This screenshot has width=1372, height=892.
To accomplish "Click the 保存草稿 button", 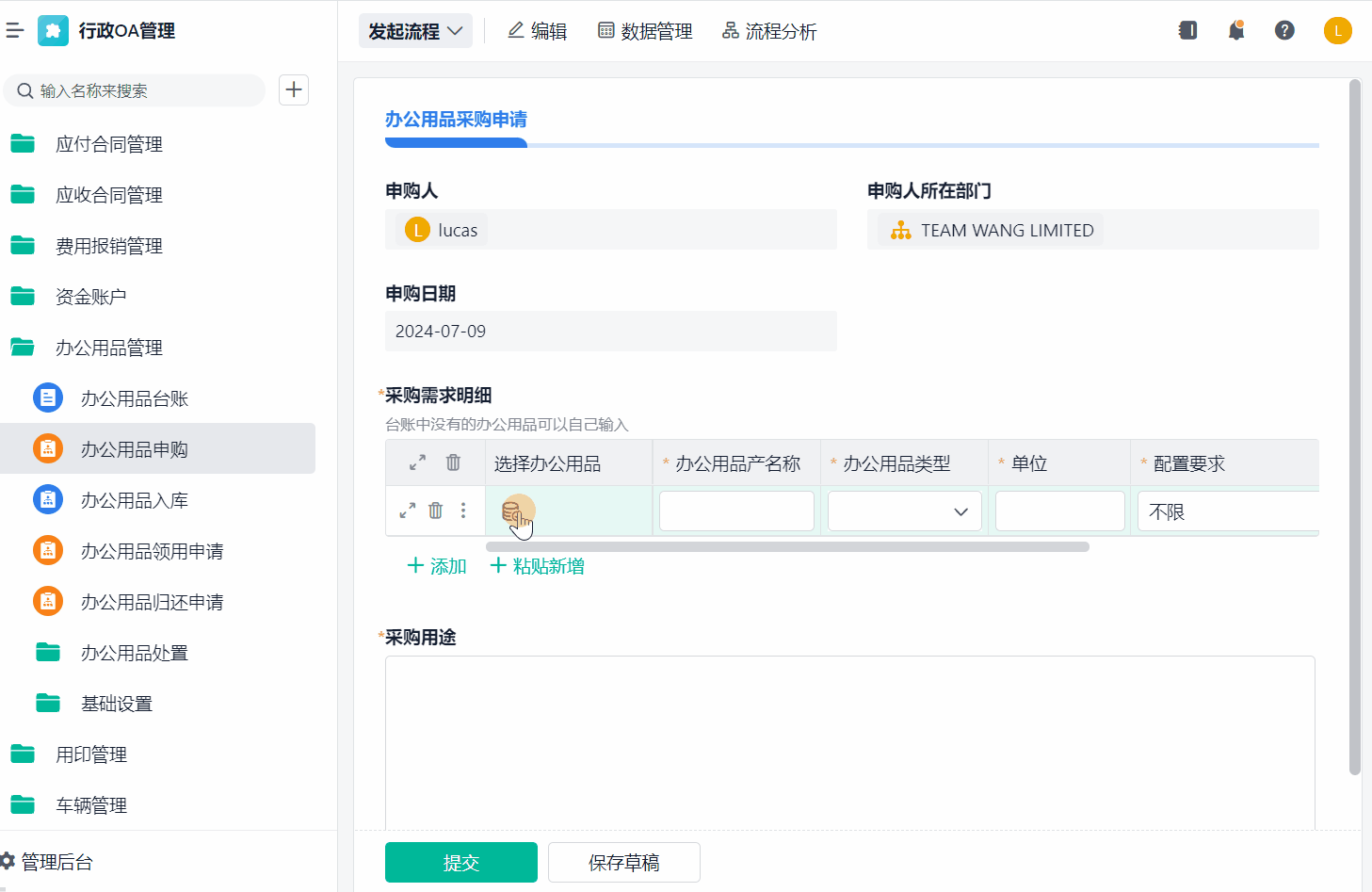I will [x=623, y=862].
